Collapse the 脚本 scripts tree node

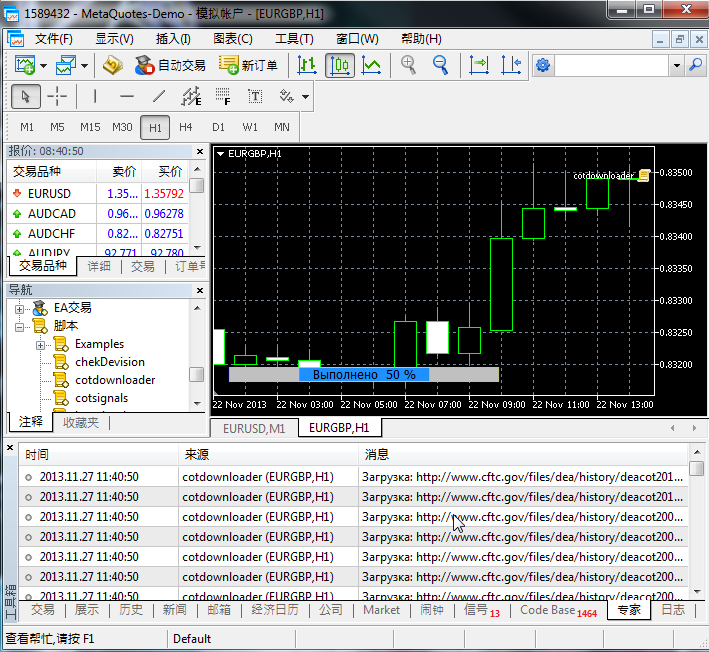pos(19,326)
